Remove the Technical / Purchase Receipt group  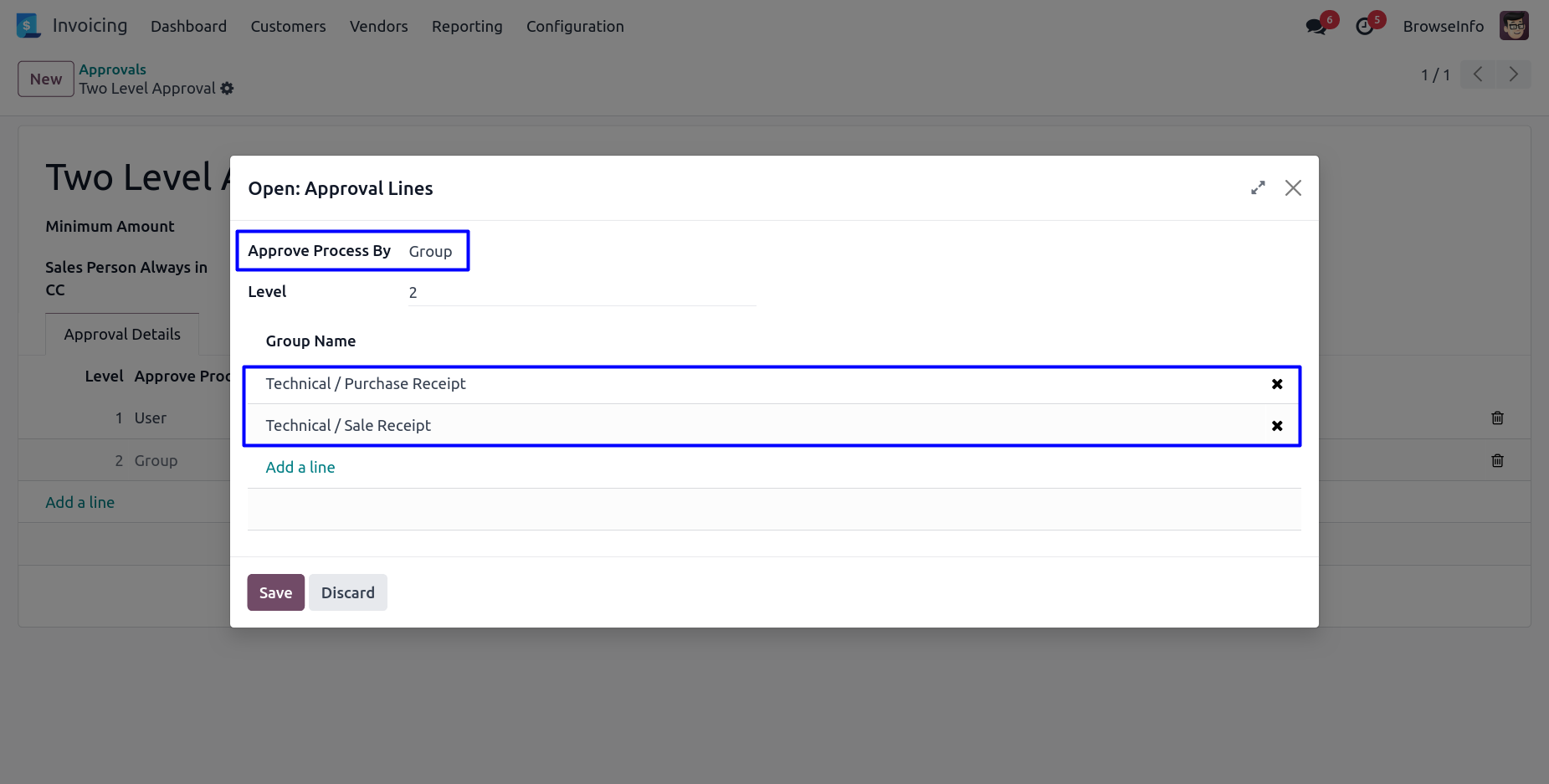(1277, 384)
